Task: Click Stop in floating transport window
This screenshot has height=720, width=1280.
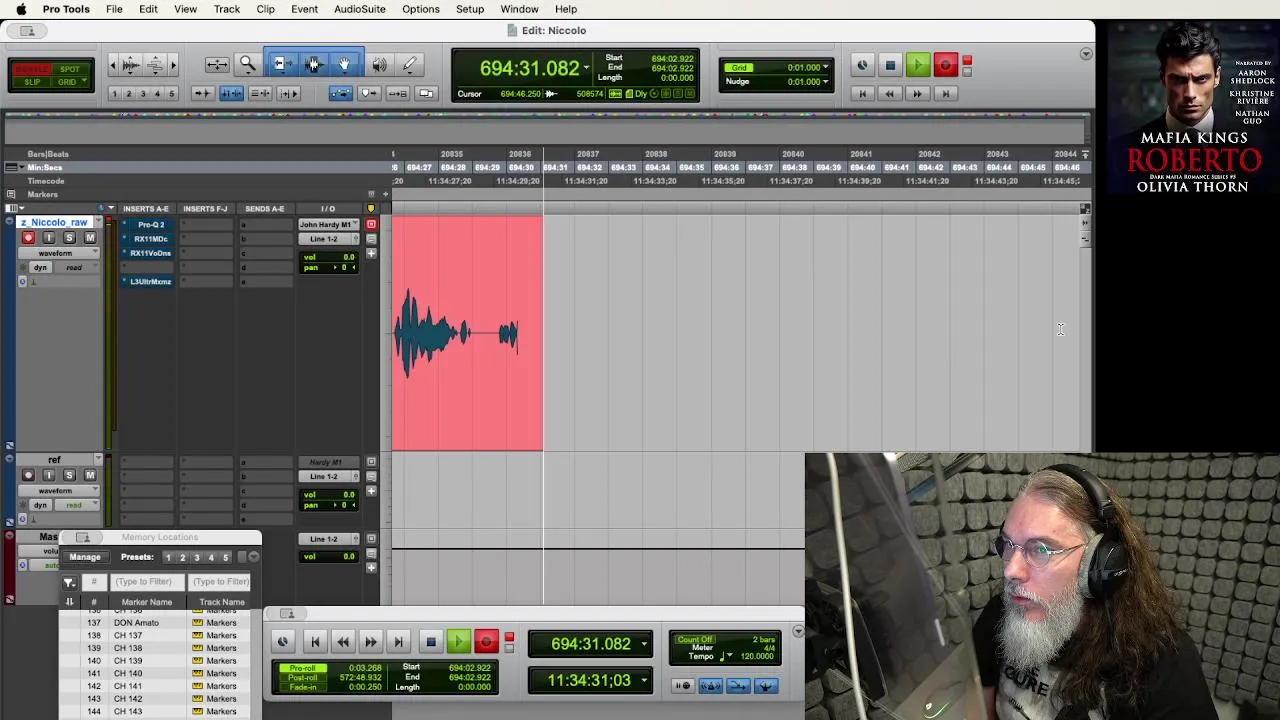Action: click(x=431, y=642)
